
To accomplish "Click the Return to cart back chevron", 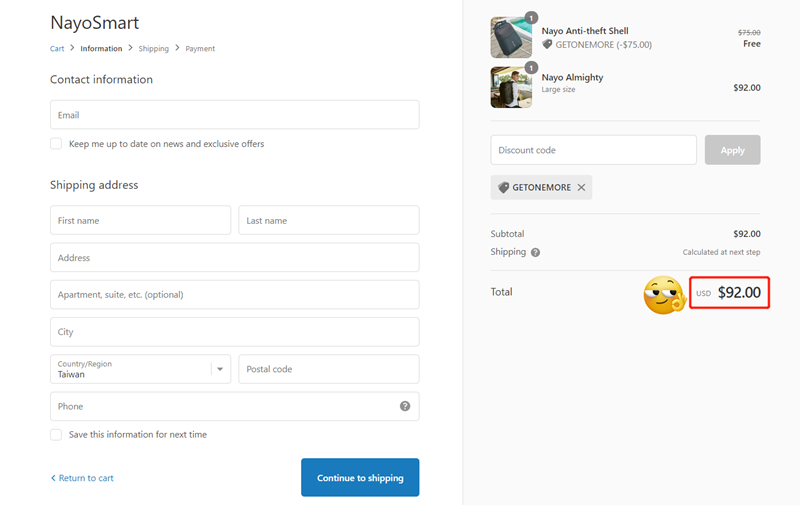I will click(x=53, y=478).
